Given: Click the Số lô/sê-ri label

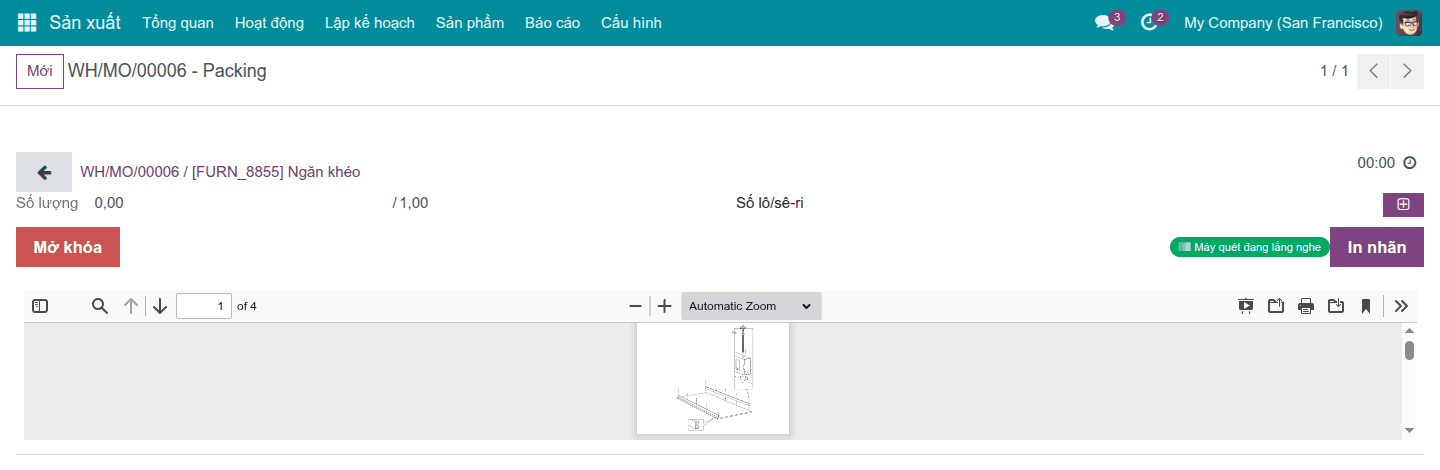Looking at the screenshot, I should click(x=770, y=203).
